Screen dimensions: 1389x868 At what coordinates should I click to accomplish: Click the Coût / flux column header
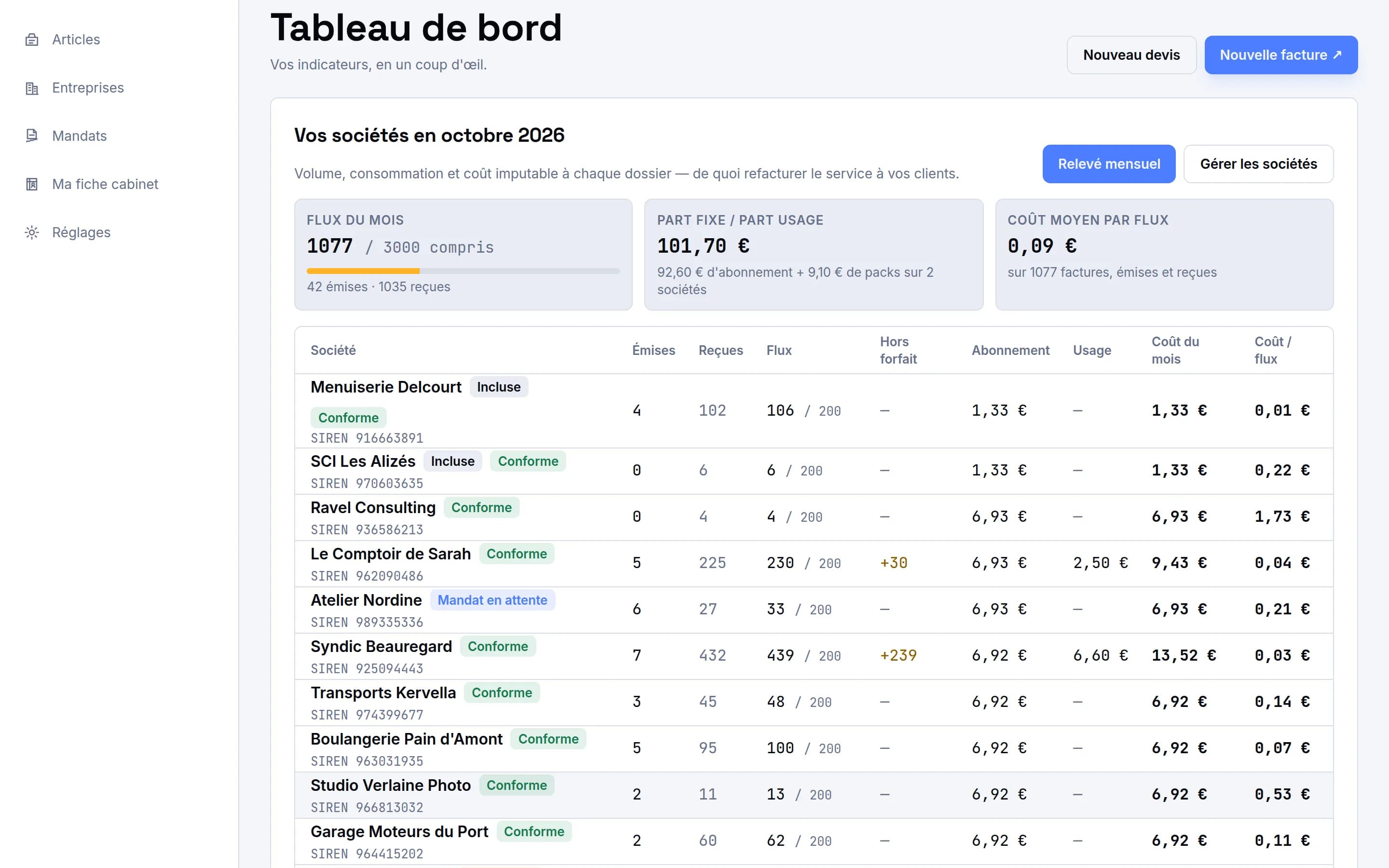tap(1272, 350)
